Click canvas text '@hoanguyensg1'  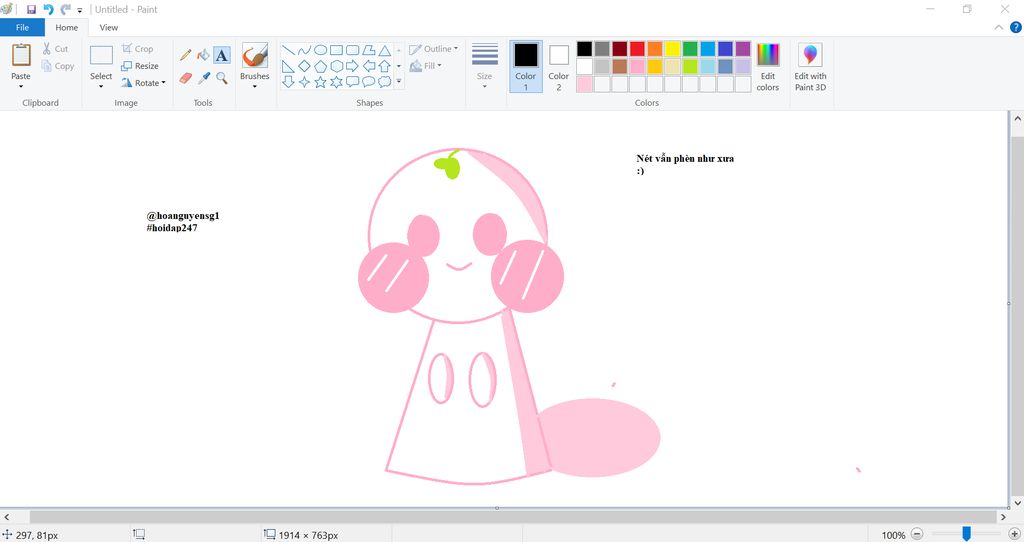(x=183, y=215)
